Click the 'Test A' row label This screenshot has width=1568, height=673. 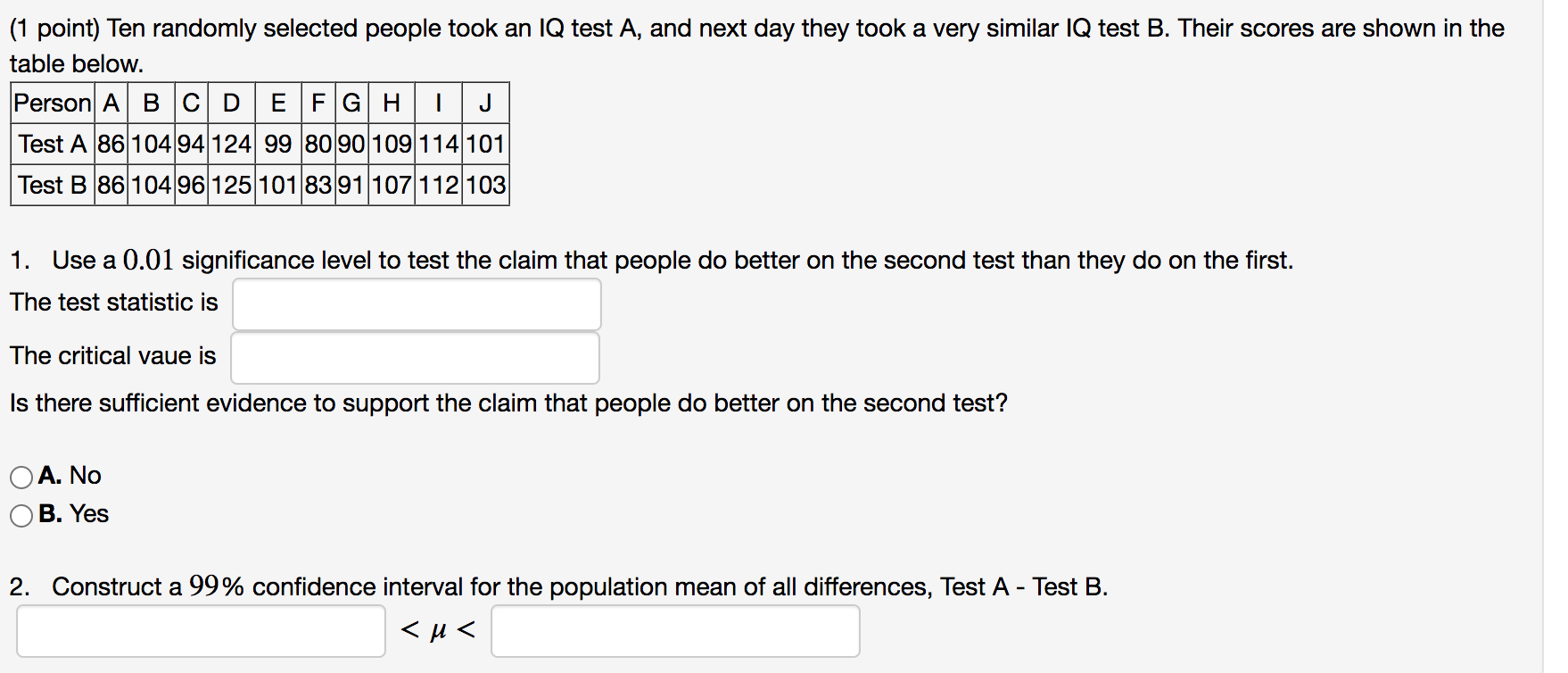[x=50, y=144]
